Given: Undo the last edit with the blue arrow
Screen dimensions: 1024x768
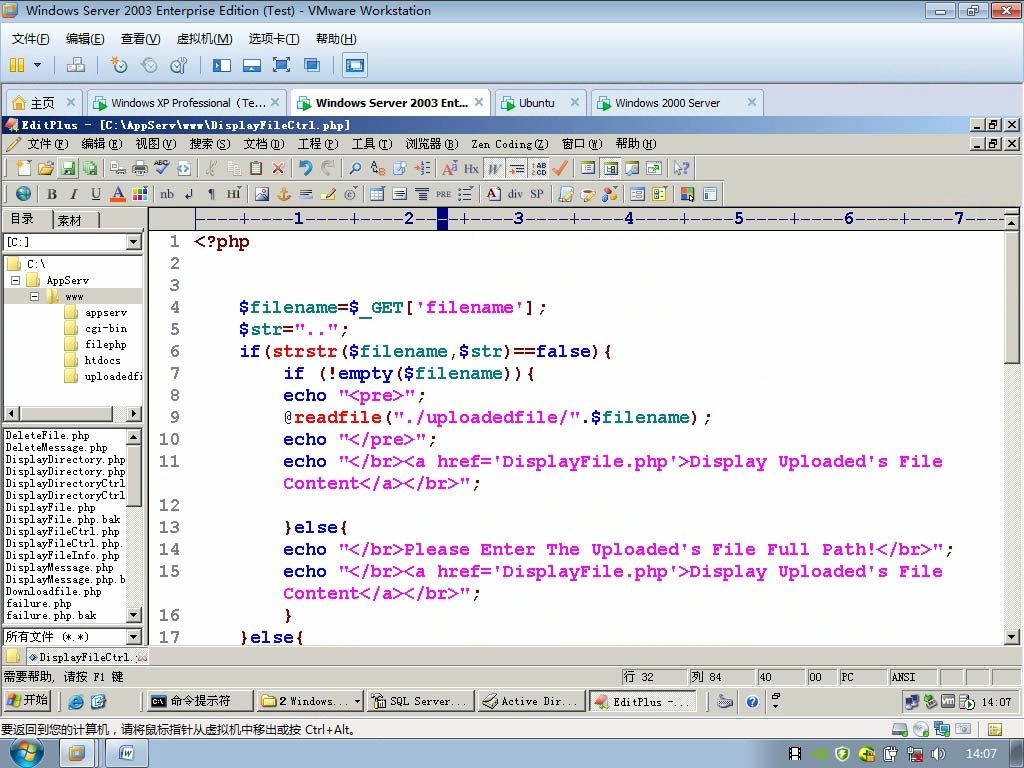Looking at the screenshot, I should pos(305,168).
